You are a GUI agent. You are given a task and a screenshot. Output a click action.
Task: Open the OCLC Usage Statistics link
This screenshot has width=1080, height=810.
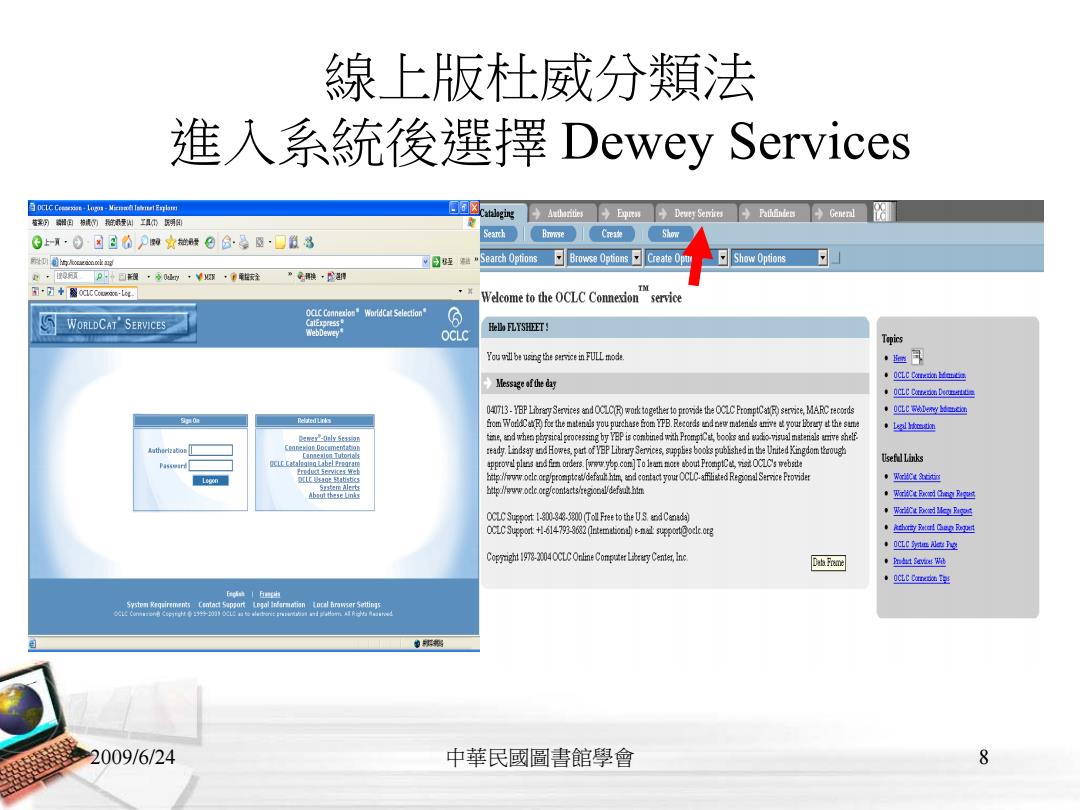click(x=329, y=479)
